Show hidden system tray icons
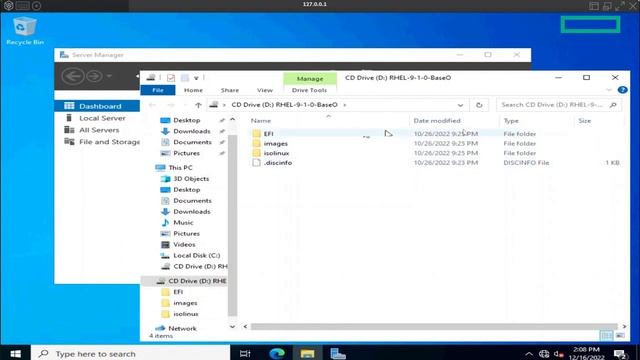The width and height of the screenshot is (640, 360). (x=529, y=354)
